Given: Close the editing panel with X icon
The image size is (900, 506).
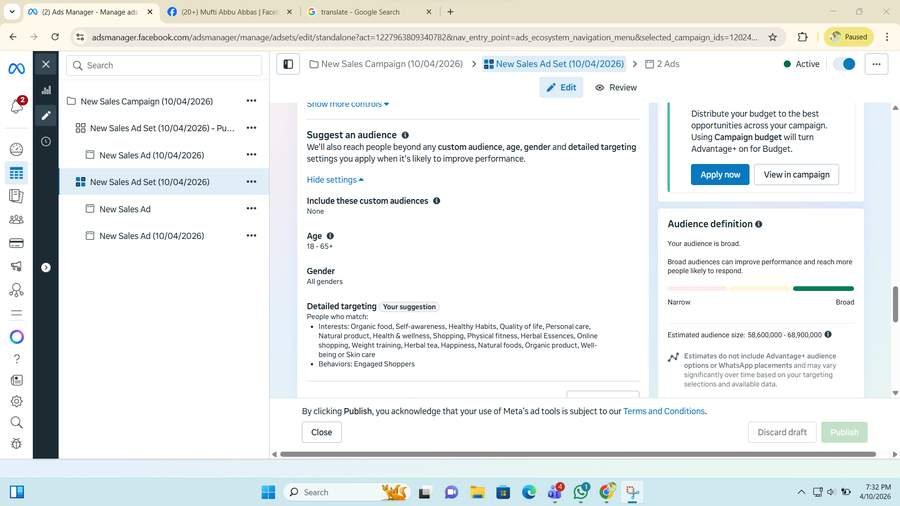Looking at the screenshot, I should [x=46, y=64].
